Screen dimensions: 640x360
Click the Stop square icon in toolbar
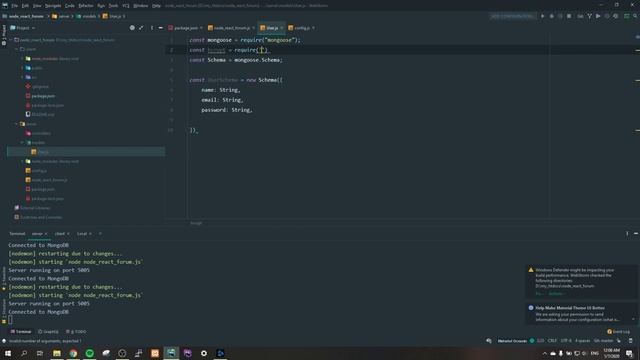coord(569,16)
